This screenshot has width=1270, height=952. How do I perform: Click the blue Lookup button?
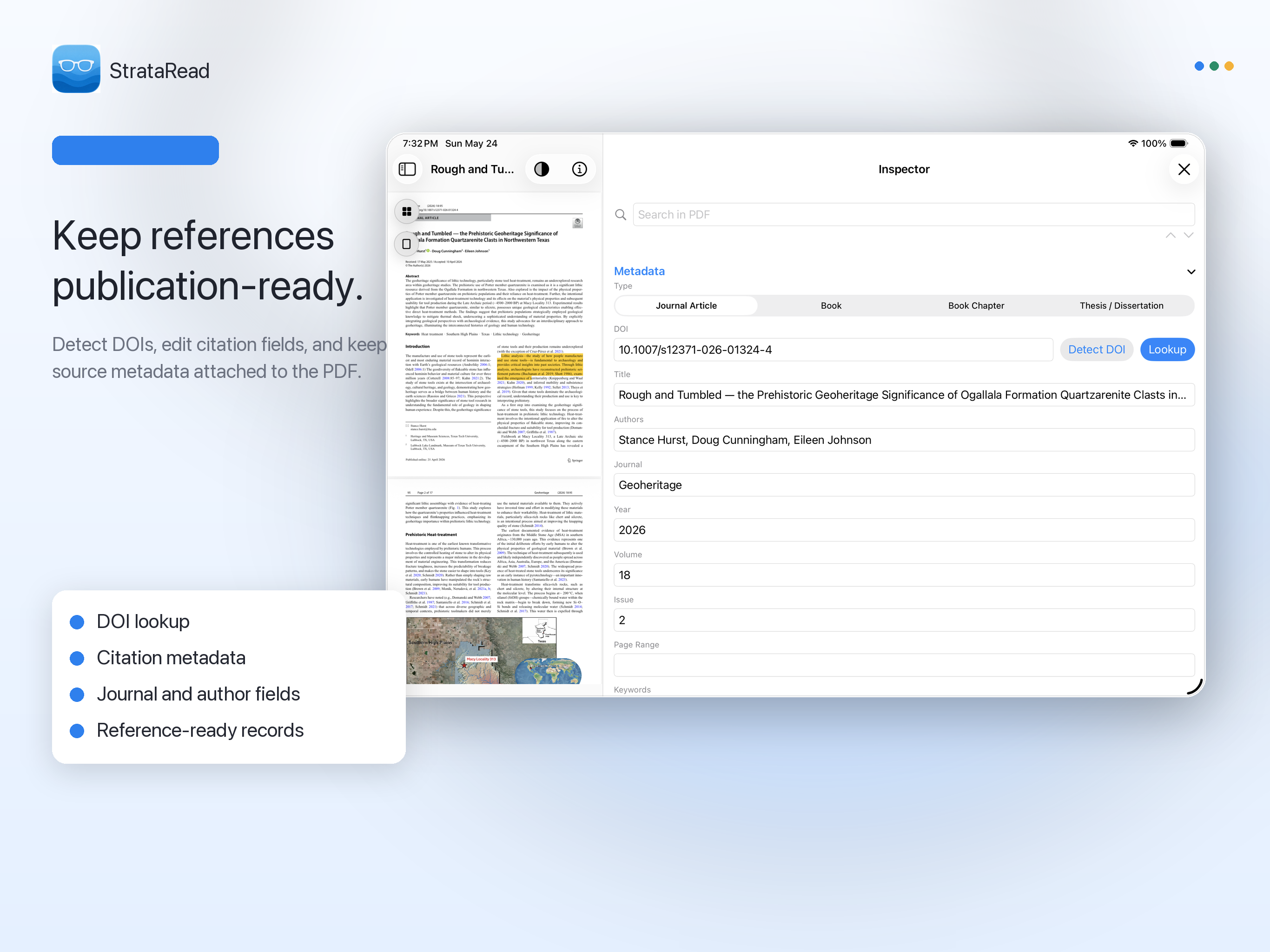[1167, 350]
